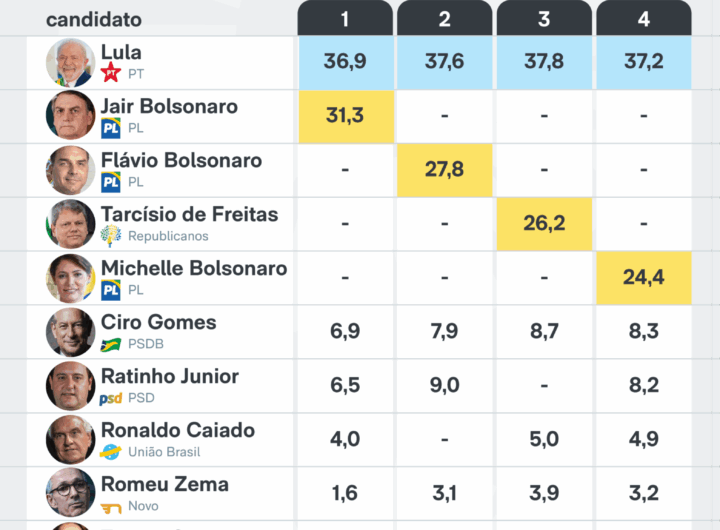Click Ciro Gomes' PSDB party icon
Viewport: 720px width, 530px height.
click(111, 344)
